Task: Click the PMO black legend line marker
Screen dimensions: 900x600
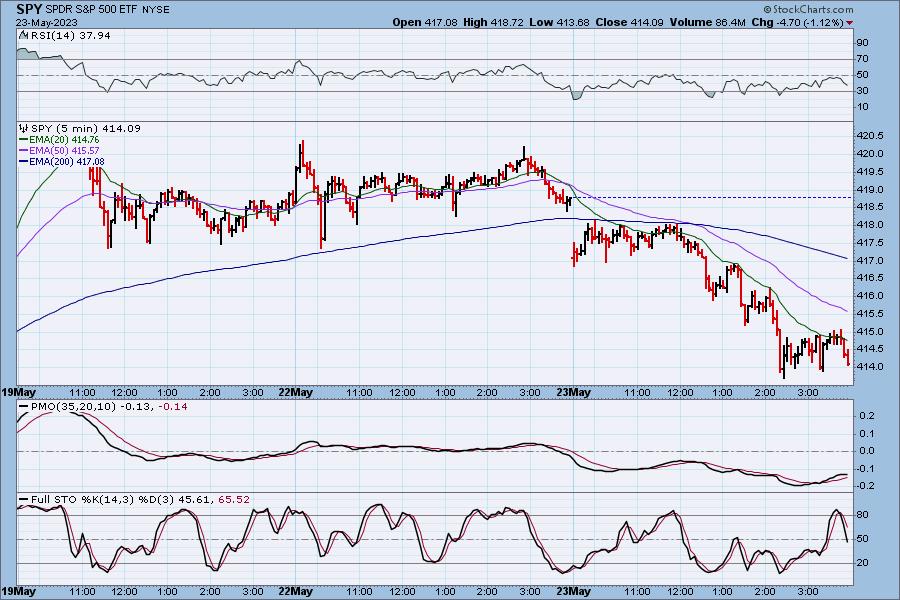Action: (24, 407)
